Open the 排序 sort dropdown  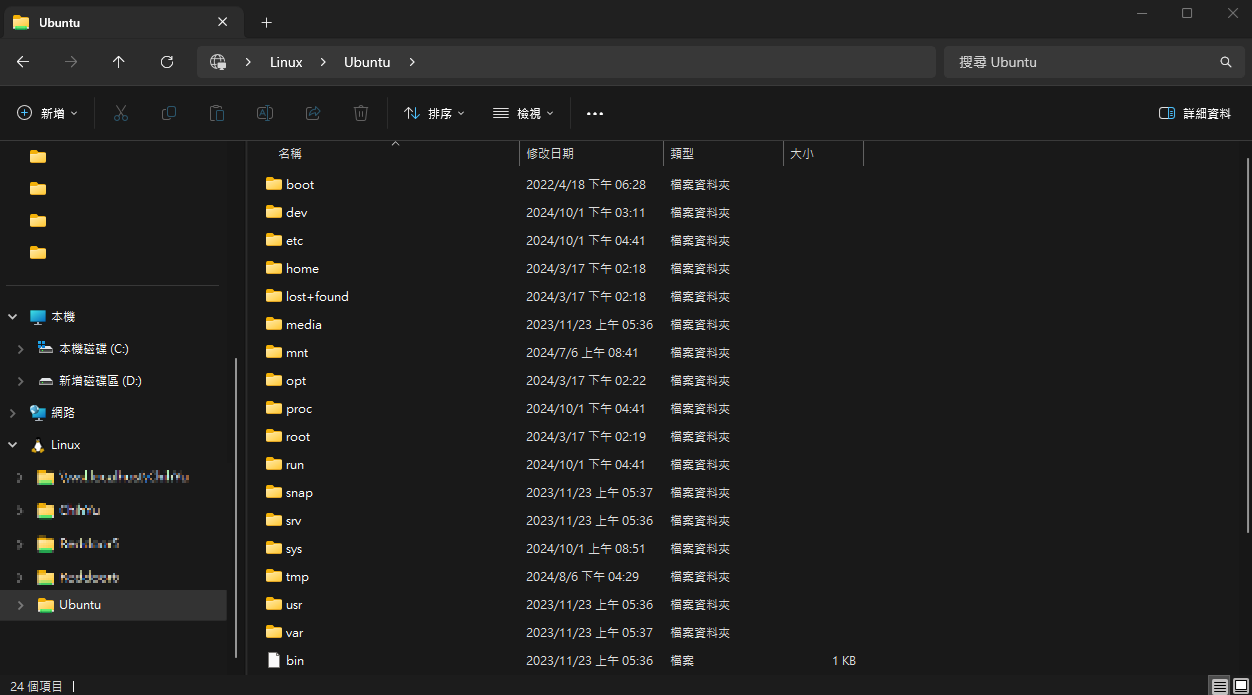coord(434,114)
